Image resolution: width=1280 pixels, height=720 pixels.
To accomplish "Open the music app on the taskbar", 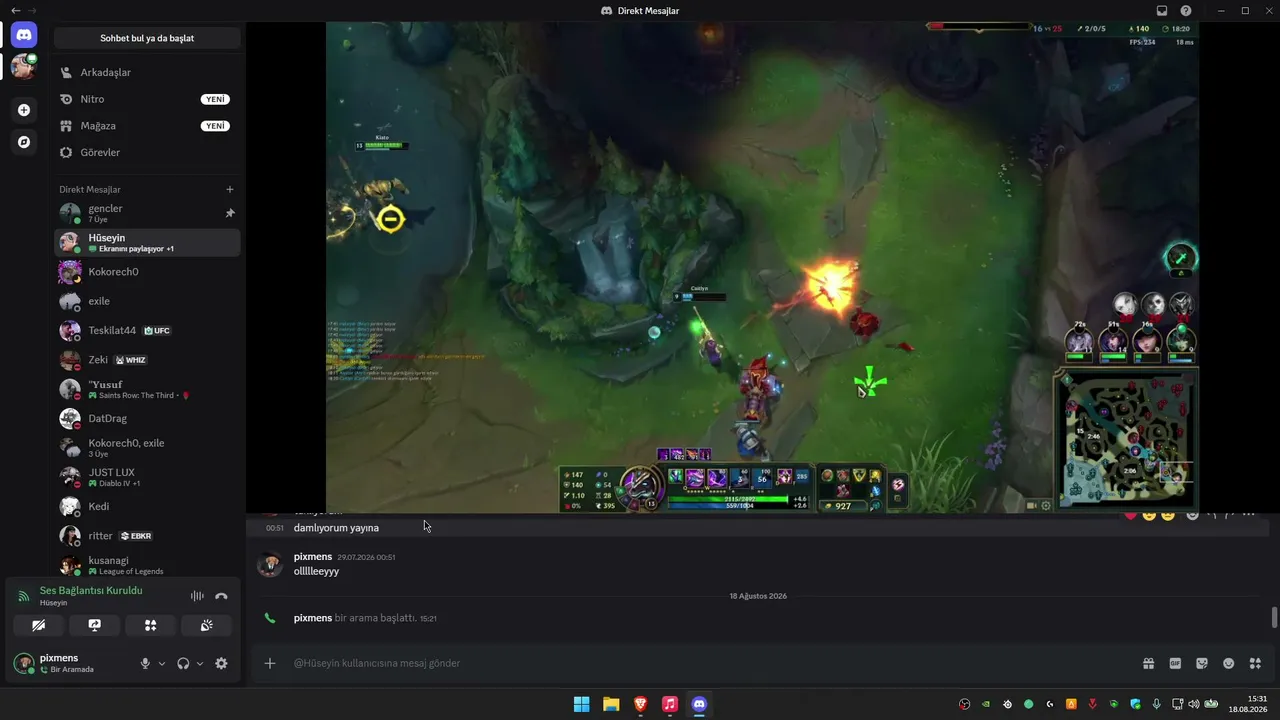I will point(670,704).
